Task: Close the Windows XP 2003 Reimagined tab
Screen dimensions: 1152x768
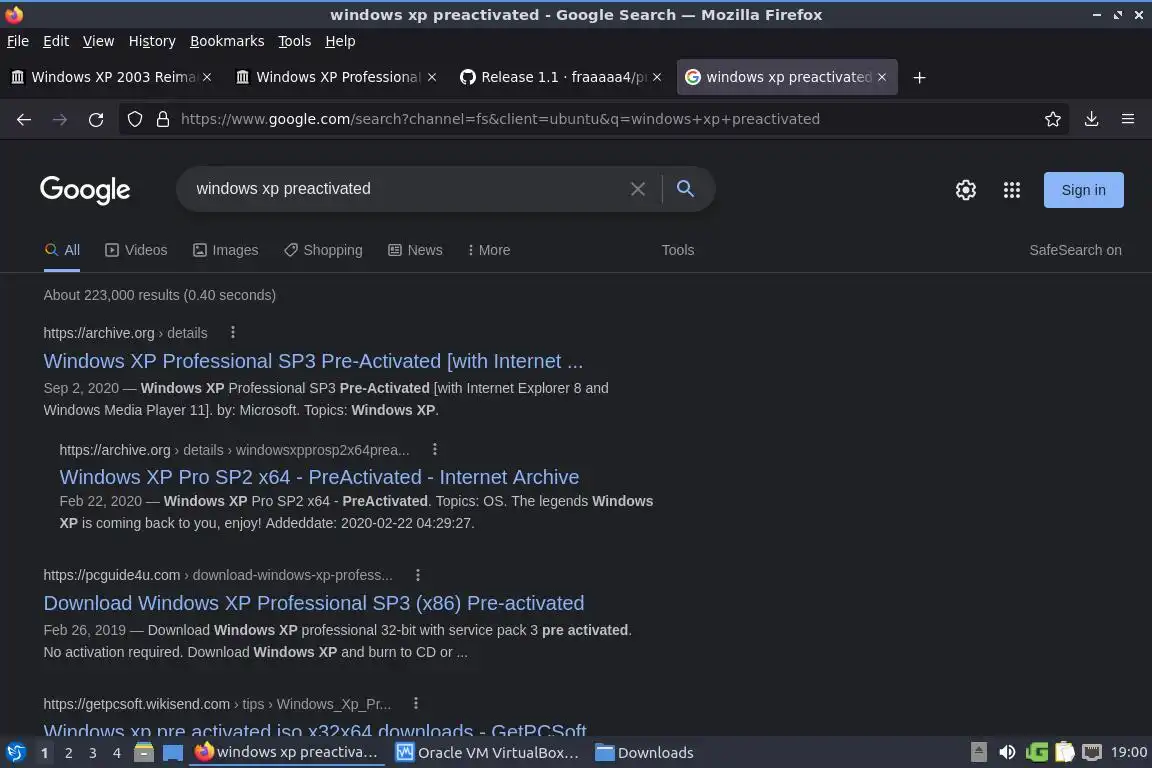Action: tap(207, 77)
